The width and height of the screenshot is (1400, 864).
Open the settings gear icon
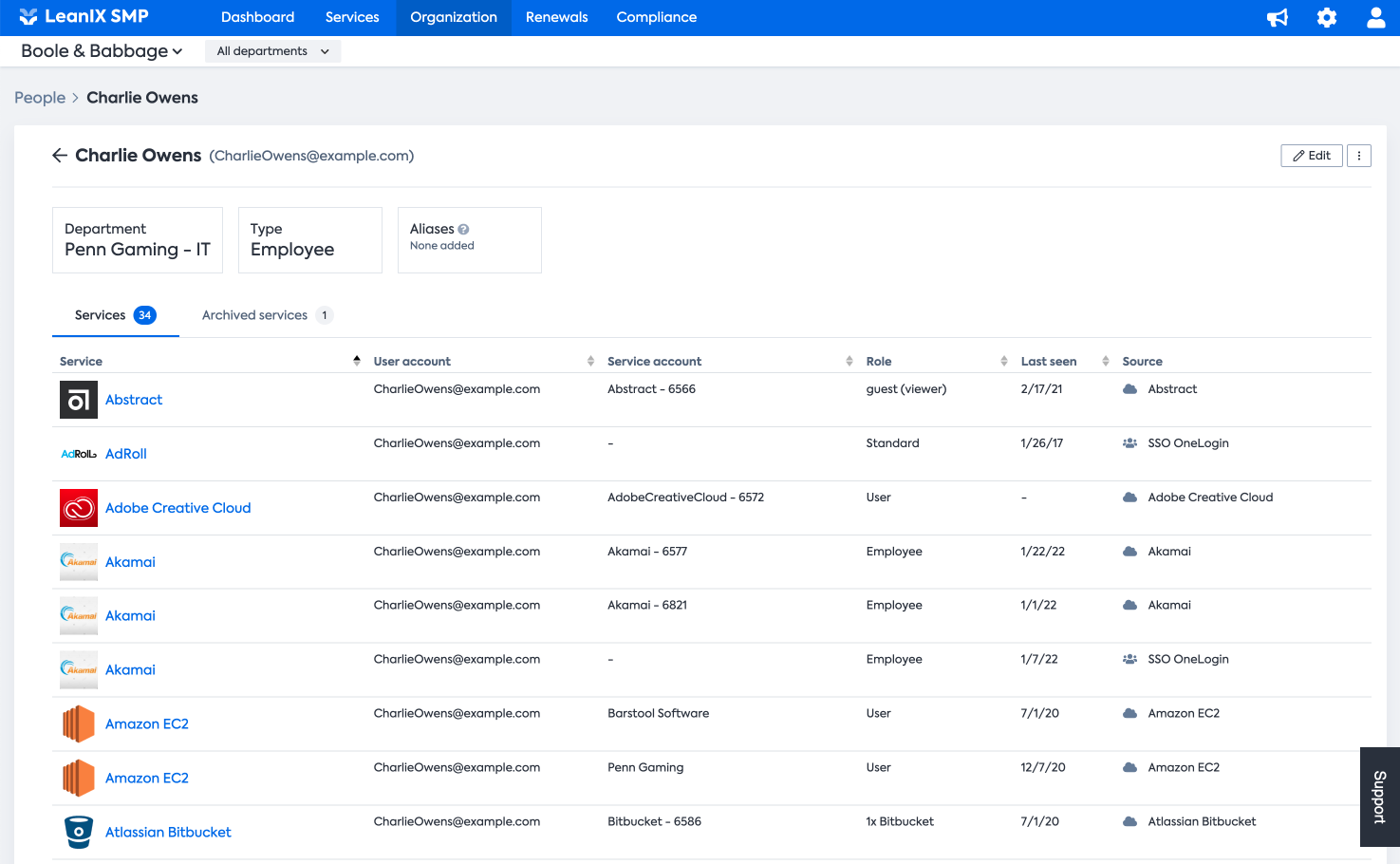[x=1327, y=17]
